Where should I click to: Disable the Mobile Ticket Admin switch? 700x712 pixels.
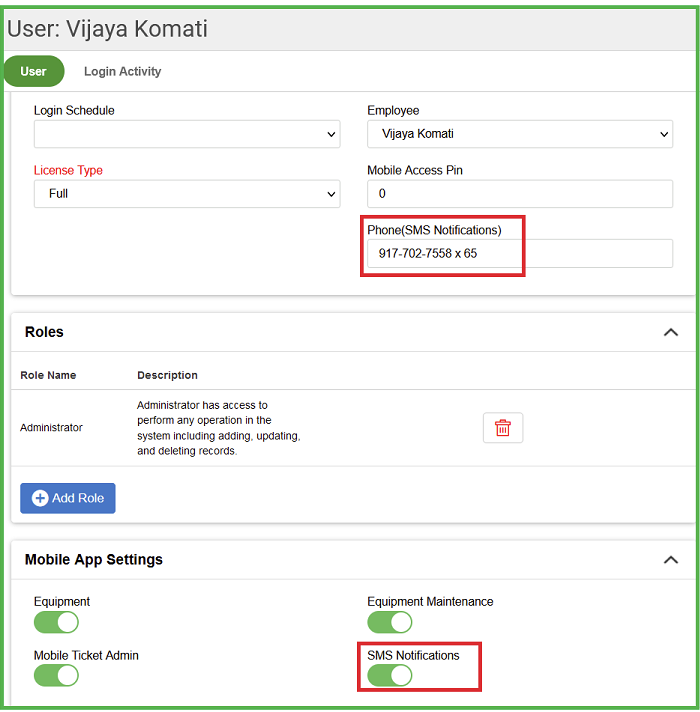click(56, 675)
